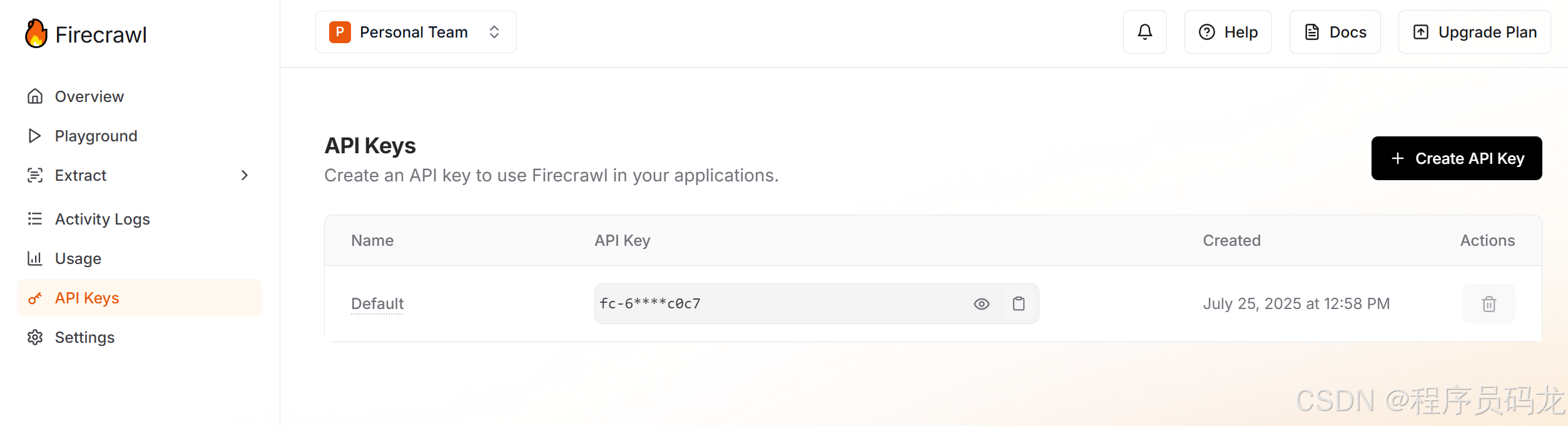
Task: Click the team selector up-down arrows
Action: [x=494, y=32]
